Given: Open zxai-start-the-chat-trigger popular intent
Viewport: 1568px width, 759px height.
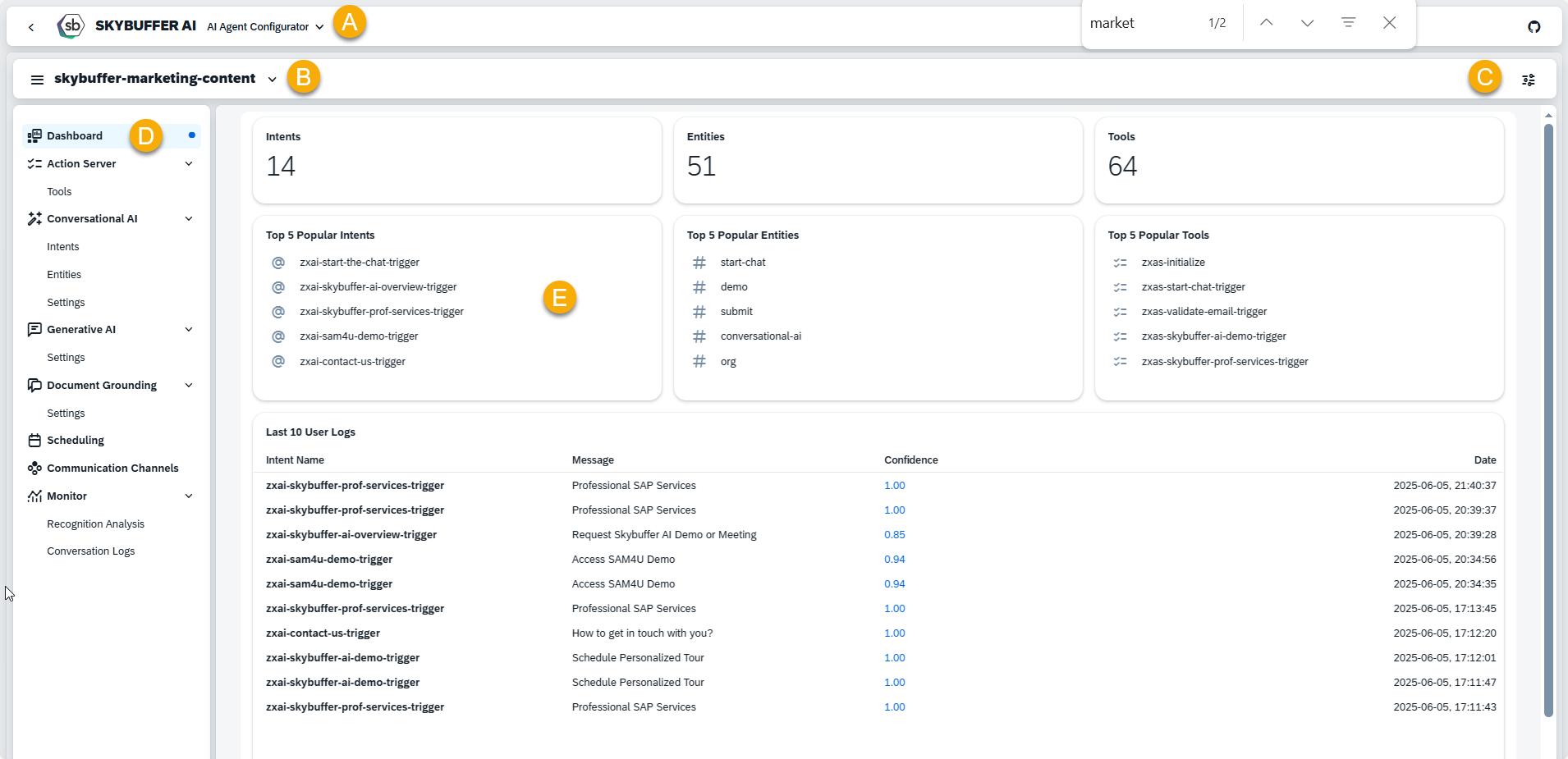Looking at the screenshot, I should (360, 263).
